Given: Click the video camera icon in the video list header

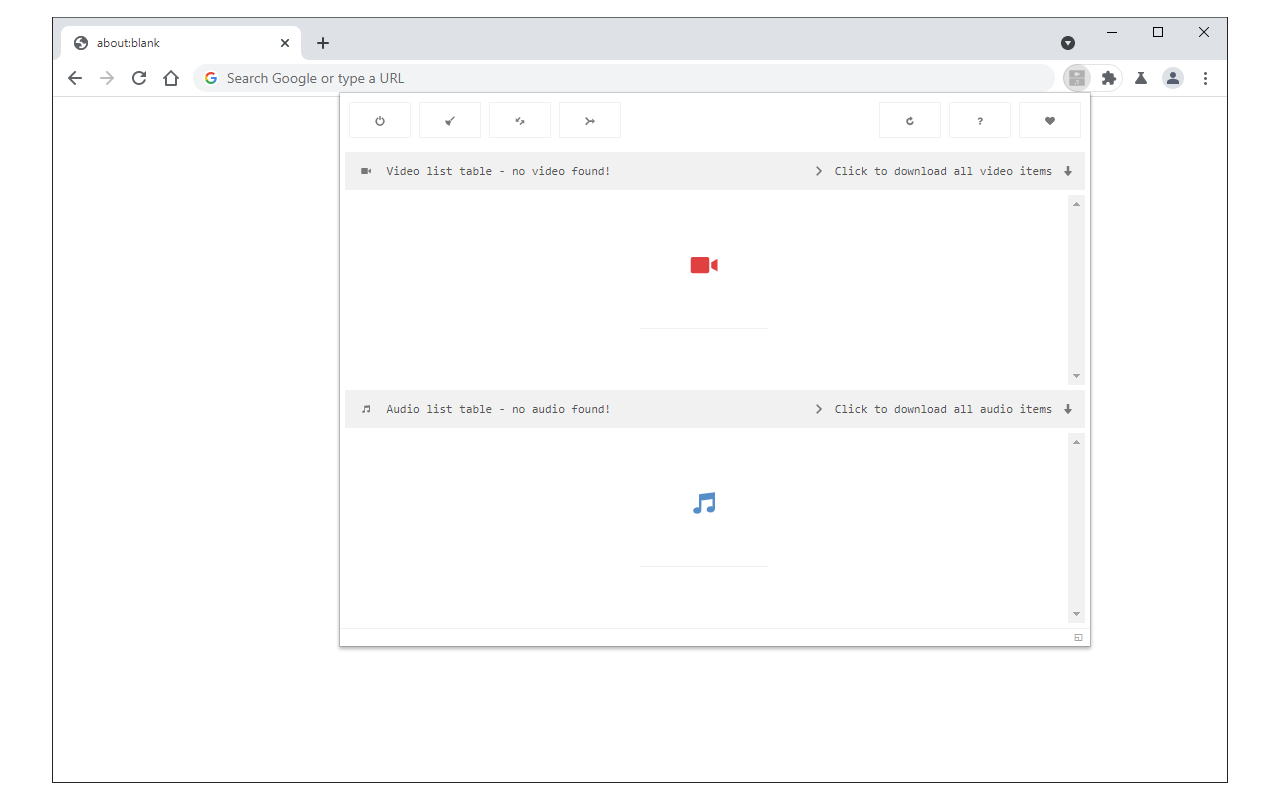Looking at the screenshot, I should pos(366,170).
